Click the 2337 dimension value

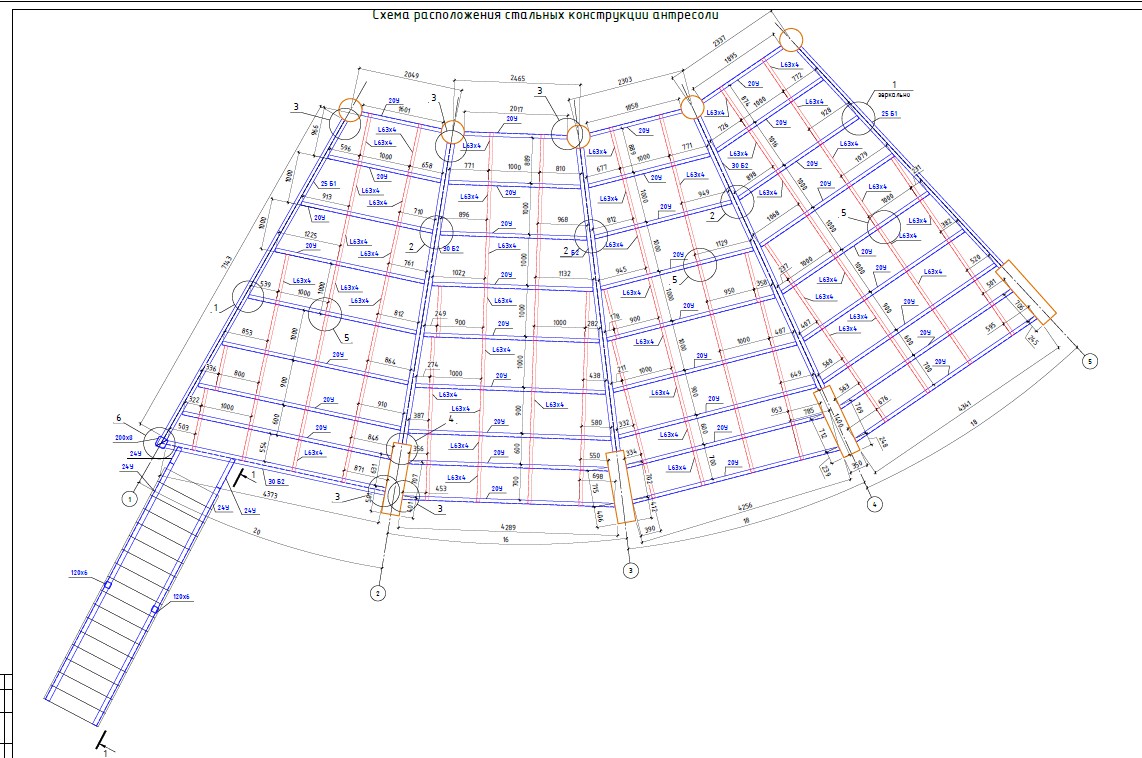719,41
